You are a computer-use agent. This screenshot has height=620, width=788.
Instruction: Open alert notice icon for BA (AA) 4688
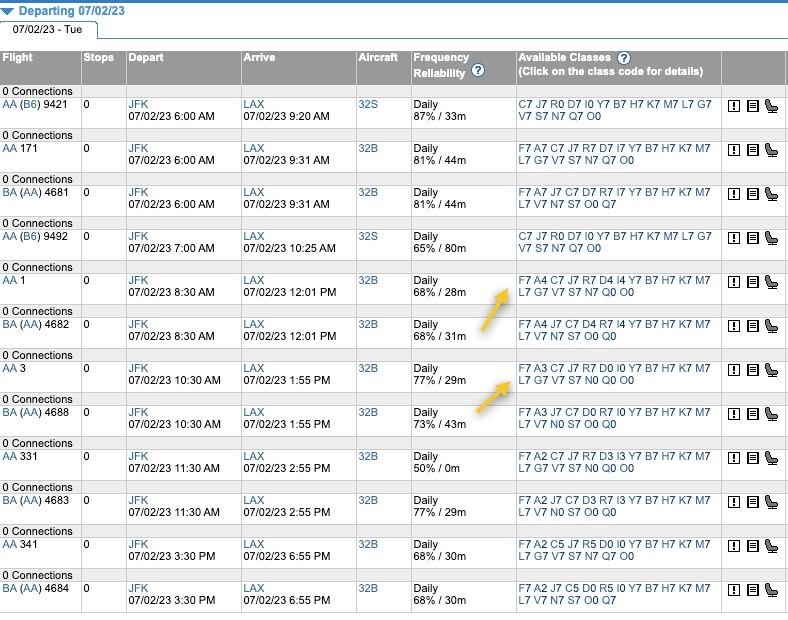pyautogui.click(x=734, y=414)
